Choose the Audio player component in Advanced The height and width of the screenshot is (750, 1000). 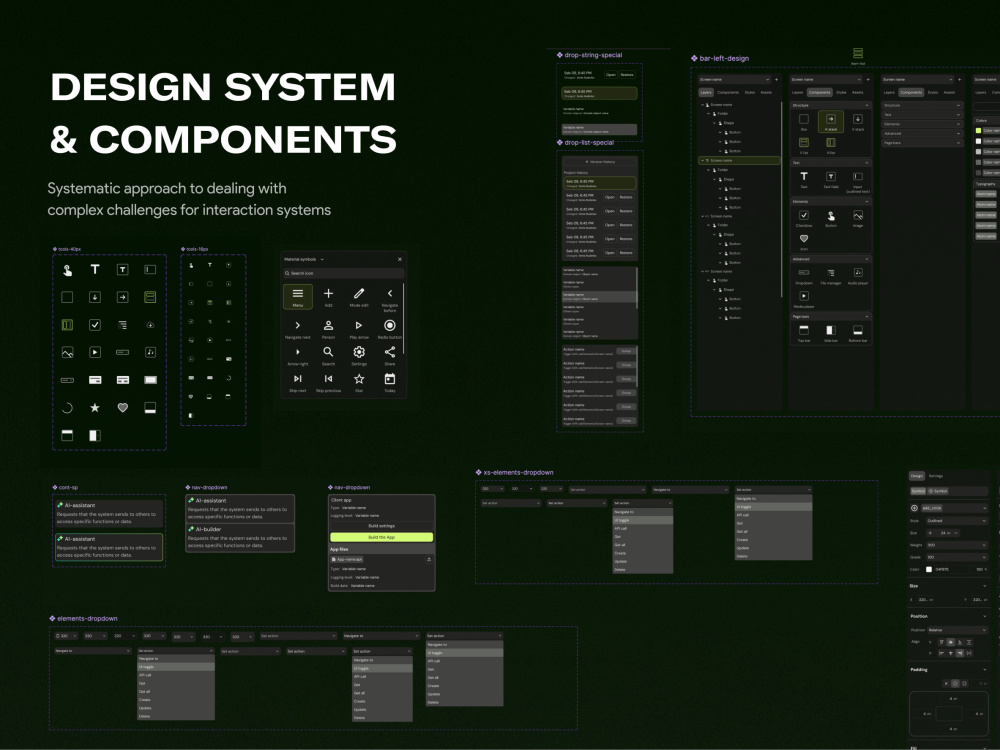pyautogui.click(x=858, y=276)
